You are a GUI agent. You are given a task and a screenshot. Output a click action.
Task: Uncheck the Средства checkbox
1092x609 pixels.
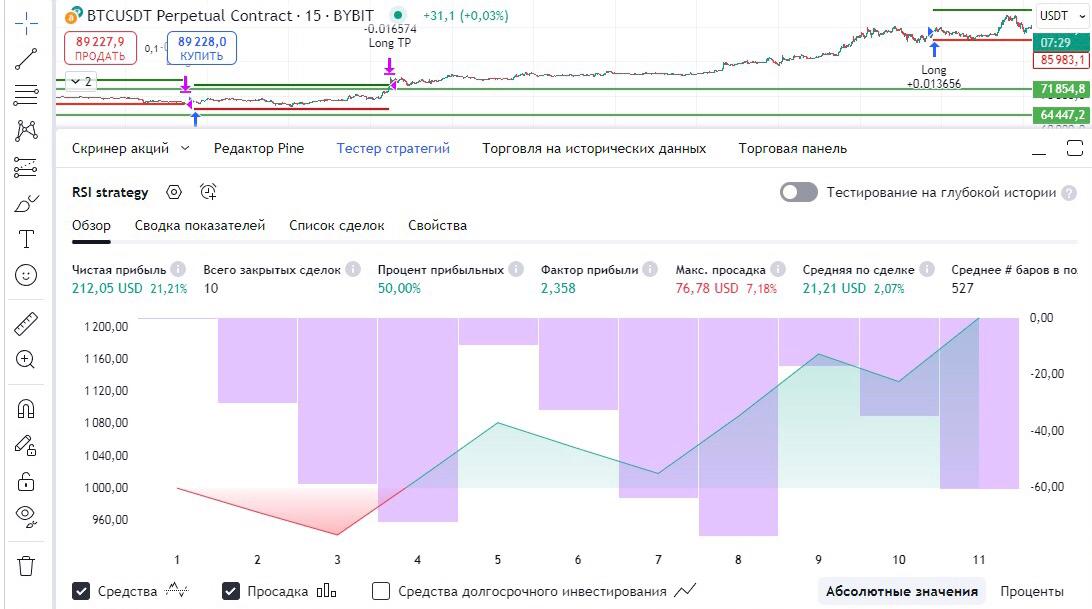pyautogui.click(x=82, y=591)
